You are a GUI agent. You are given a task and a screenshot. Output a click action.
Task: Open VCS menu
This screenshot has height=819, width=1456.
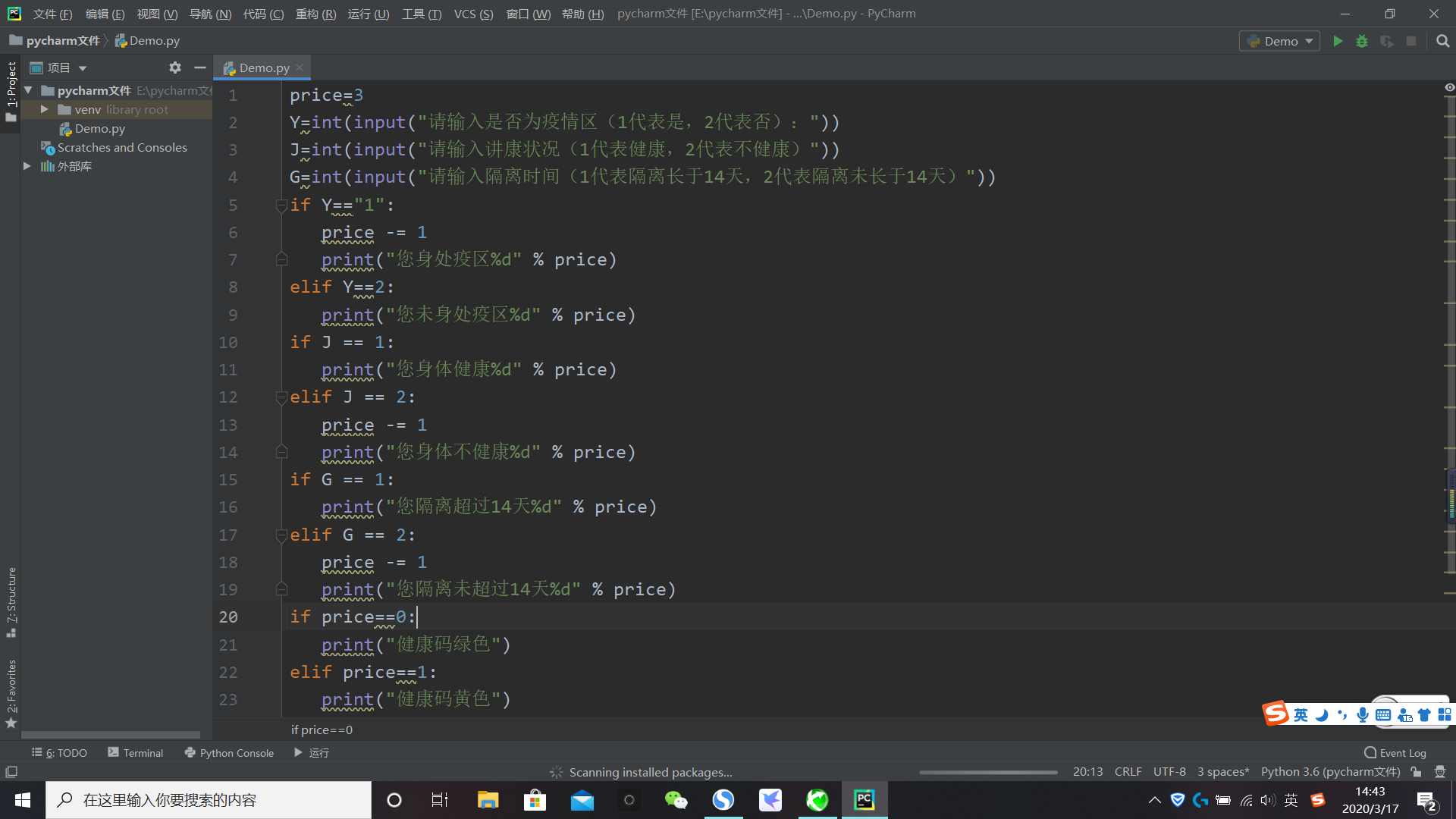473,14
